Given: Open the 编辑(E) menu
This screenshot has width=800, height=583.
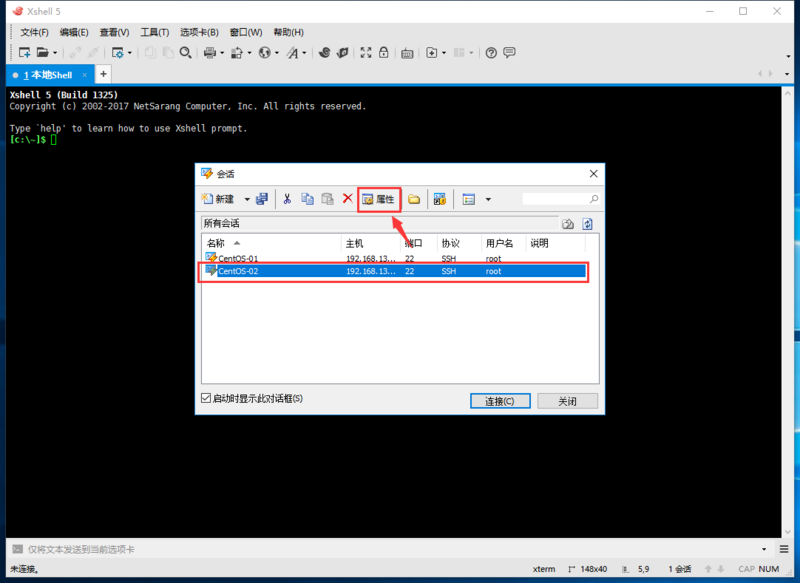Looking at the screenshot, I should click(74, 32).
